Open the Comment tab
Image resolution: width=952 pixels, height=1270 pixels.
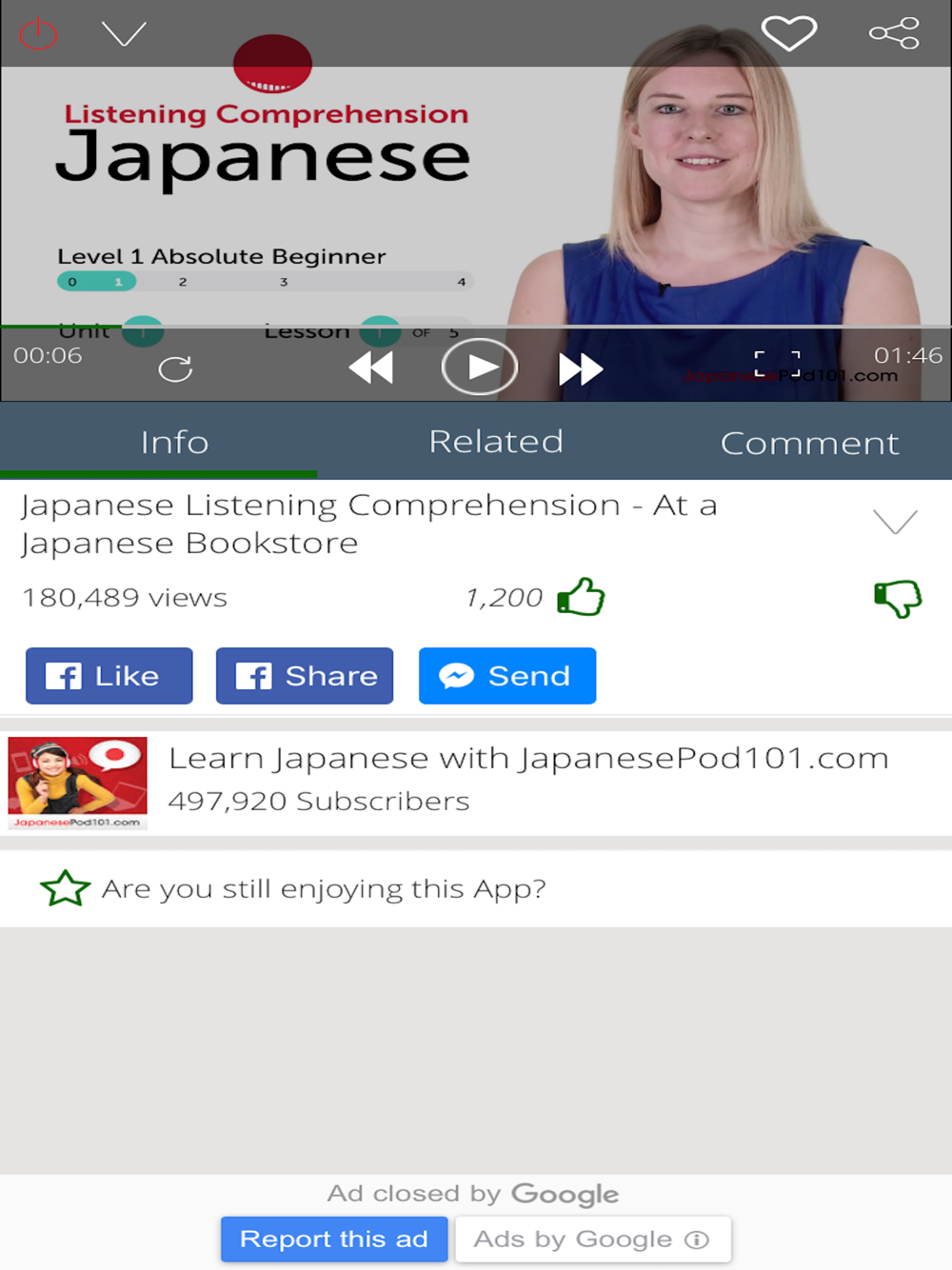coord(809,443)
